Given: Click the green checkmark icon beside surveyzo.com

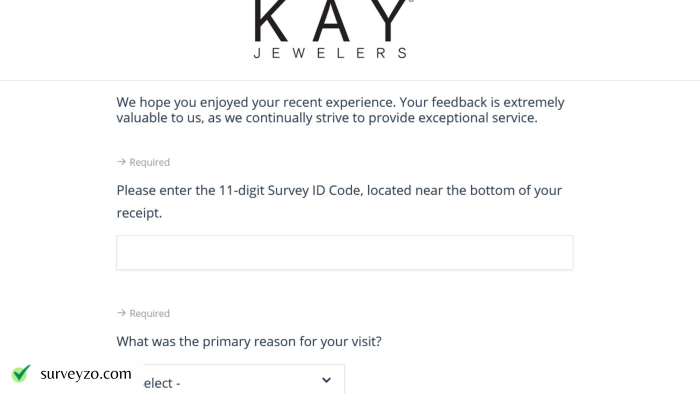Looking at the screenshot, I should point(21,373).
